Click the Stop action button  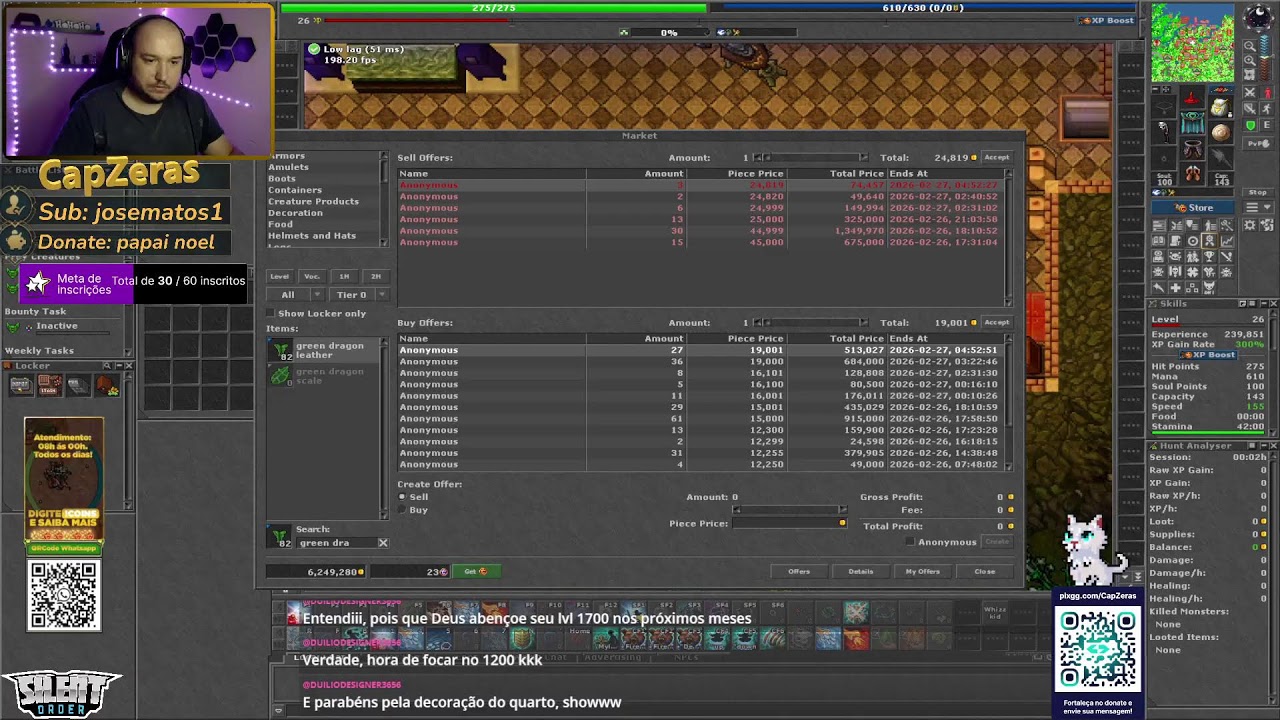[1258, 192]
